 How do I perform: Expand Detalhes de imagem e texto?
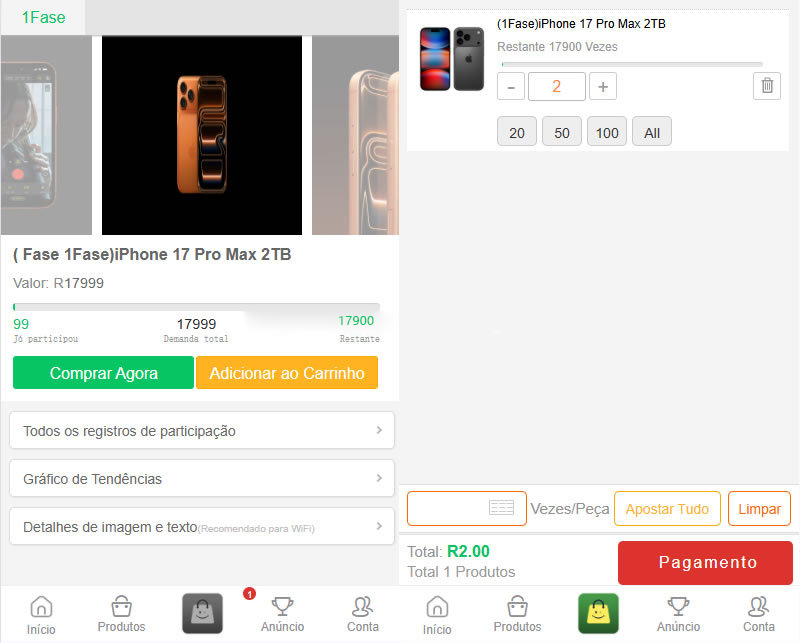click(x=202, y=526)
